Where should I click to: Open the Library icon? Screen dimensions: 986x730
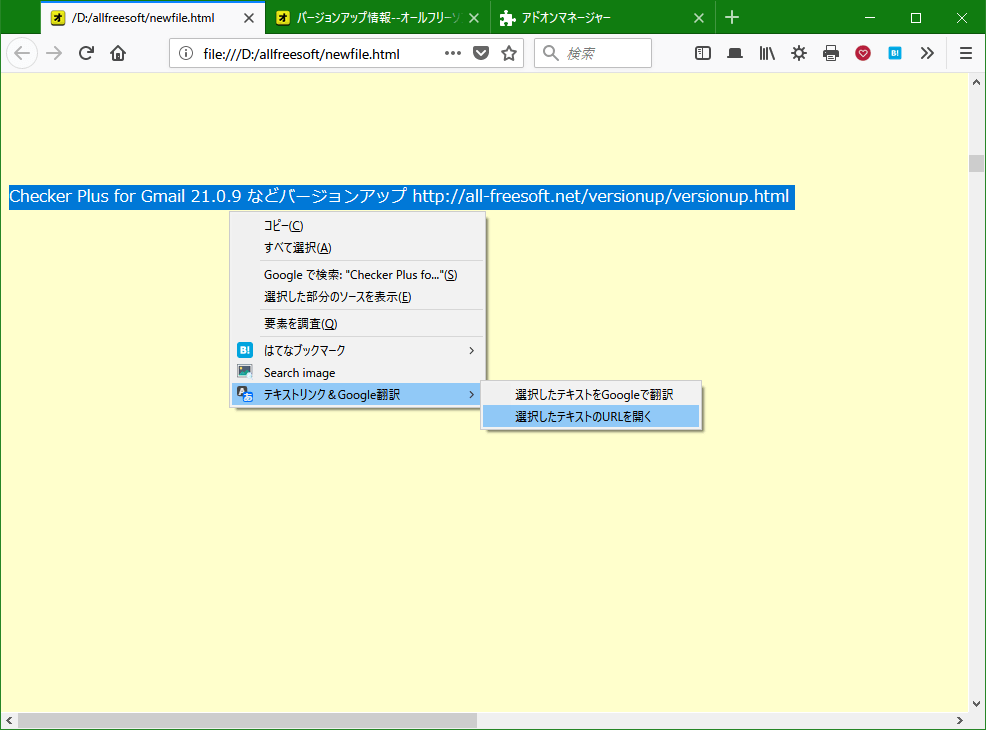(x=767, y=53)
